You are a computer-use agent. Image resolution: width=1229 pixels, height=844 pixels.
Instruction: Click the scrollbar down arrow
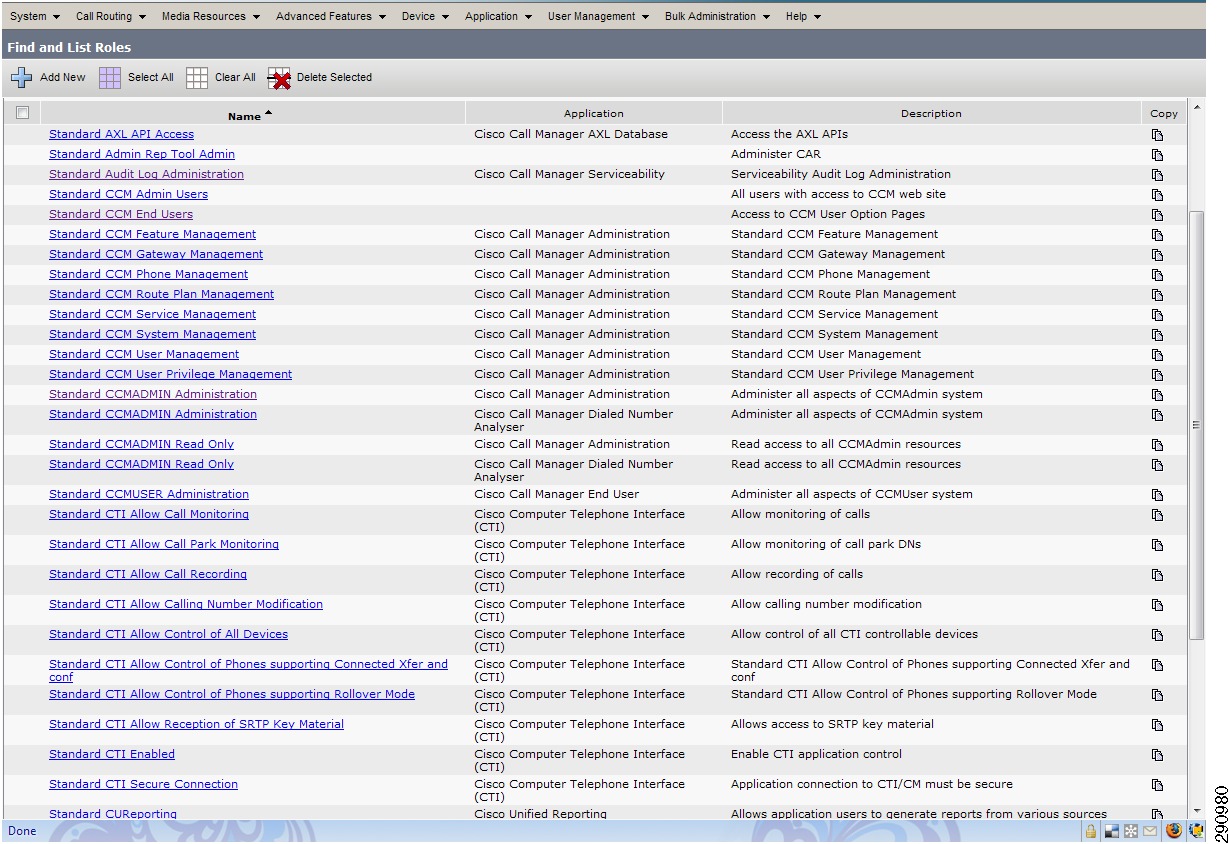(x=1197, y=811)
